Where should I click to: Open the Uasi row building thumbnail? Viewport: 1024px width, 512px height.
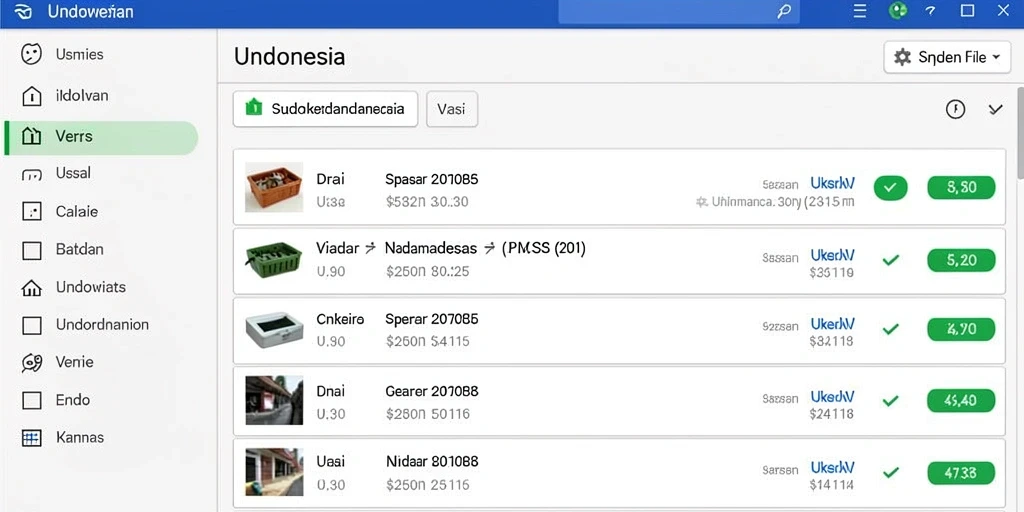tap(274, 472)
